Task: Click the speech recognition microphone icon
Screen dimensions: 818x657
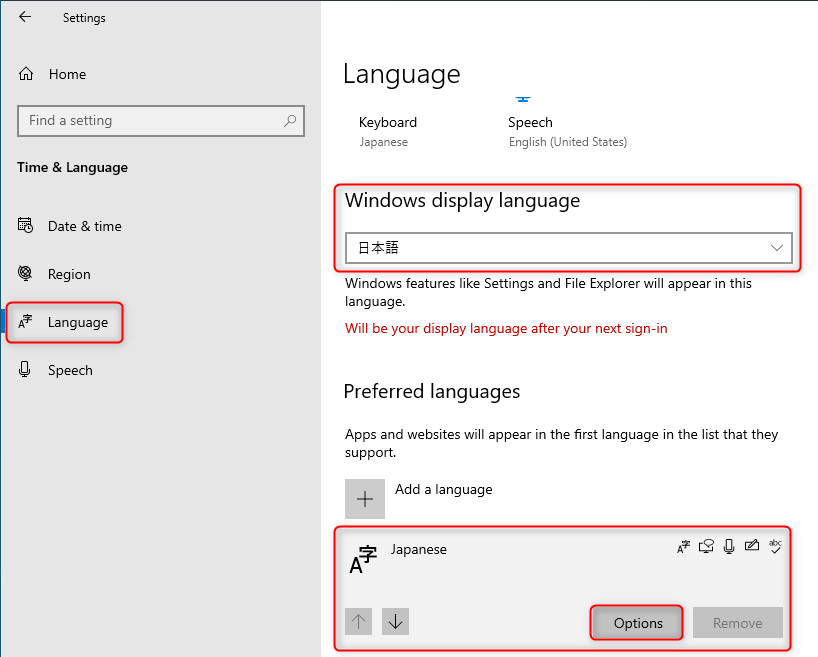Action: [729, 546]
